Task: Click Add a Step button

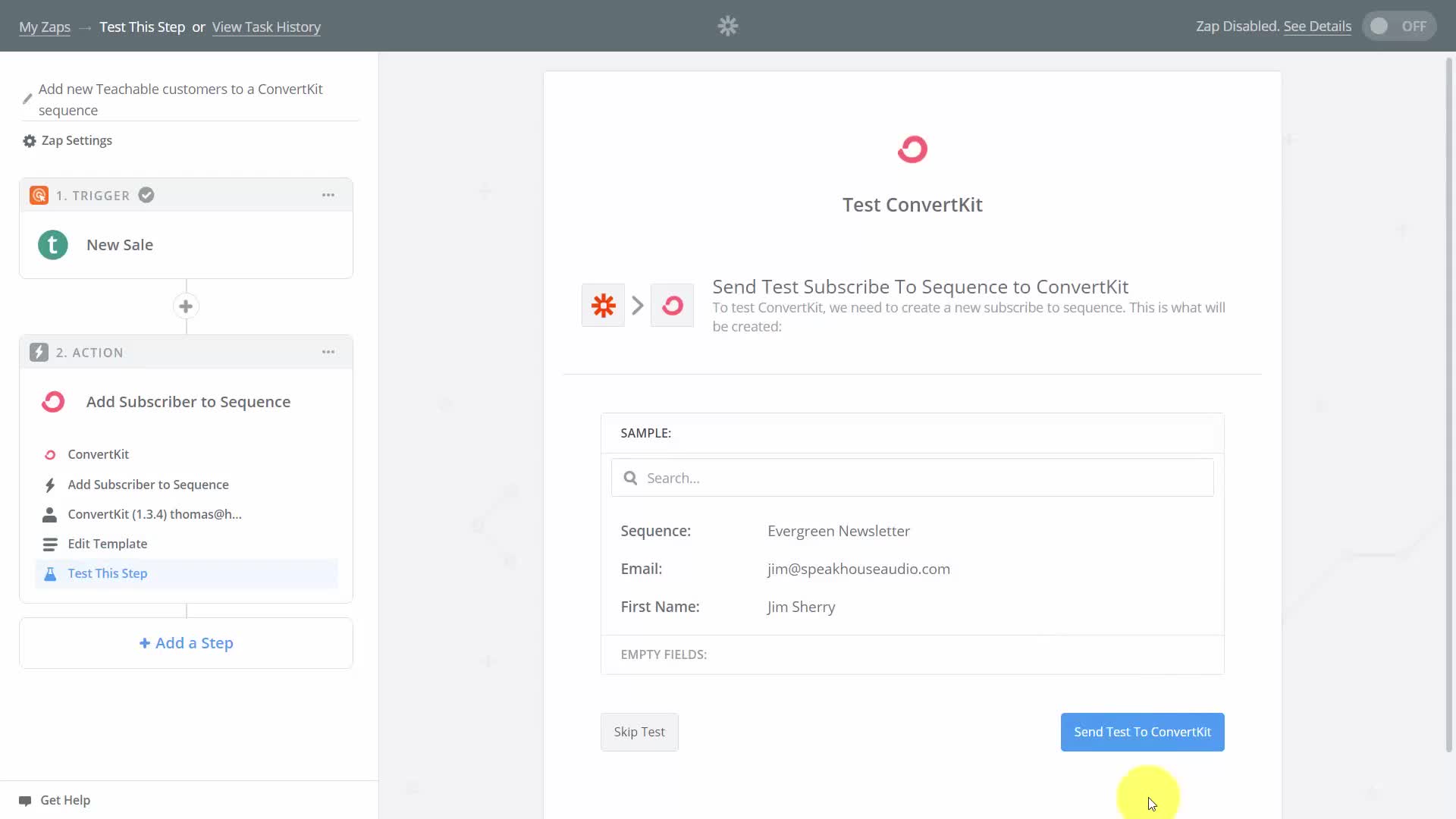Action: coord(186,643)
